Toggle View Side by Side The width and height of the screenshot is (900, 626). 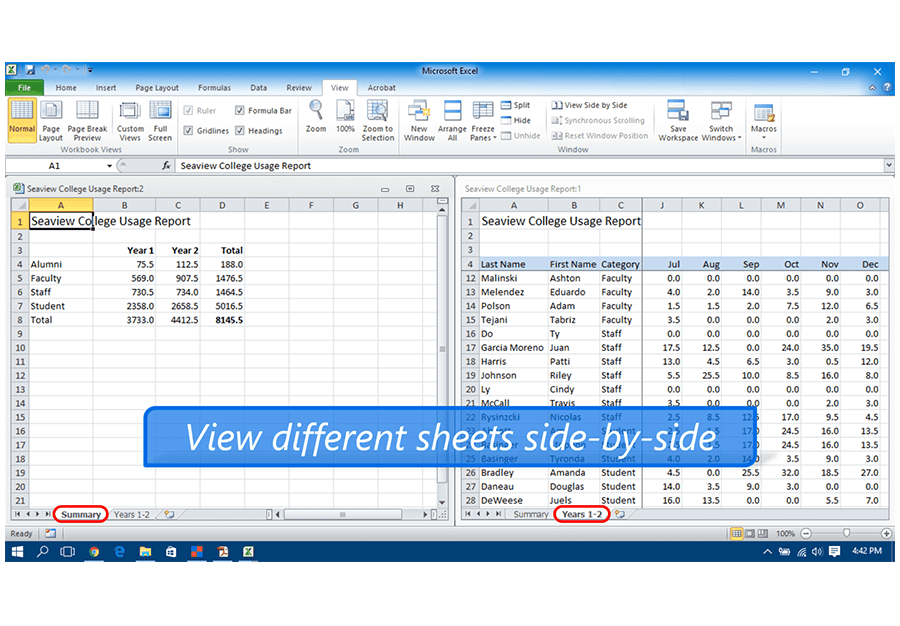coord(589,105)
